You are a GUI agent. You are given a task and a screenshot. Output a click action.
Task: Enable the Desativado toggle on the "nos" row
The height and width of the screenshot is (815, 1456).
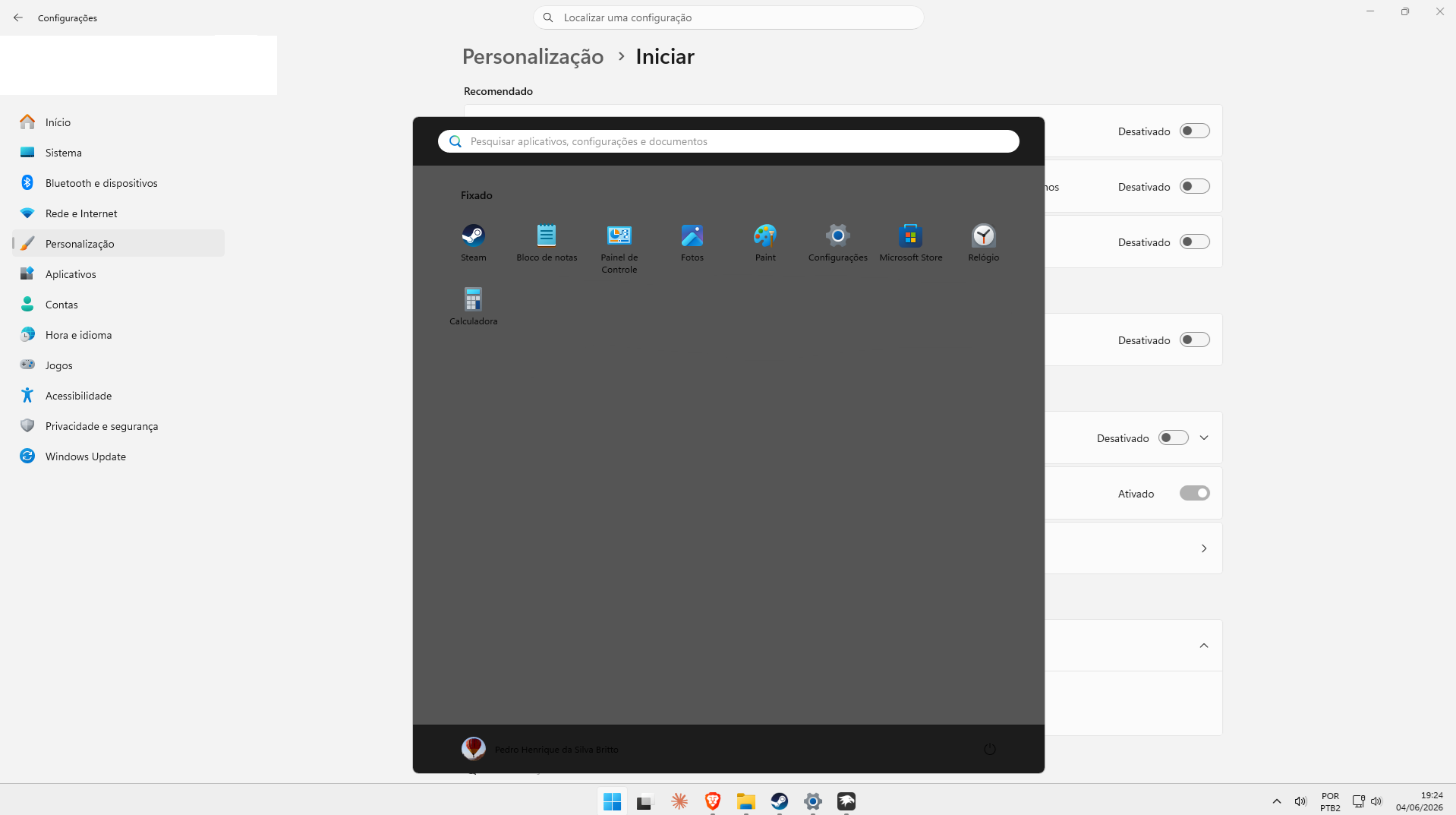click(x=1194, y=186)
